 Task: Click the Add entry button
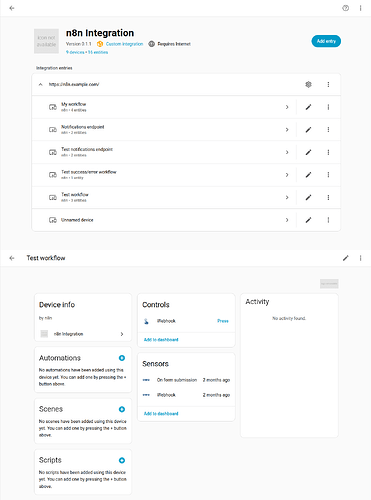coord(326,41)
